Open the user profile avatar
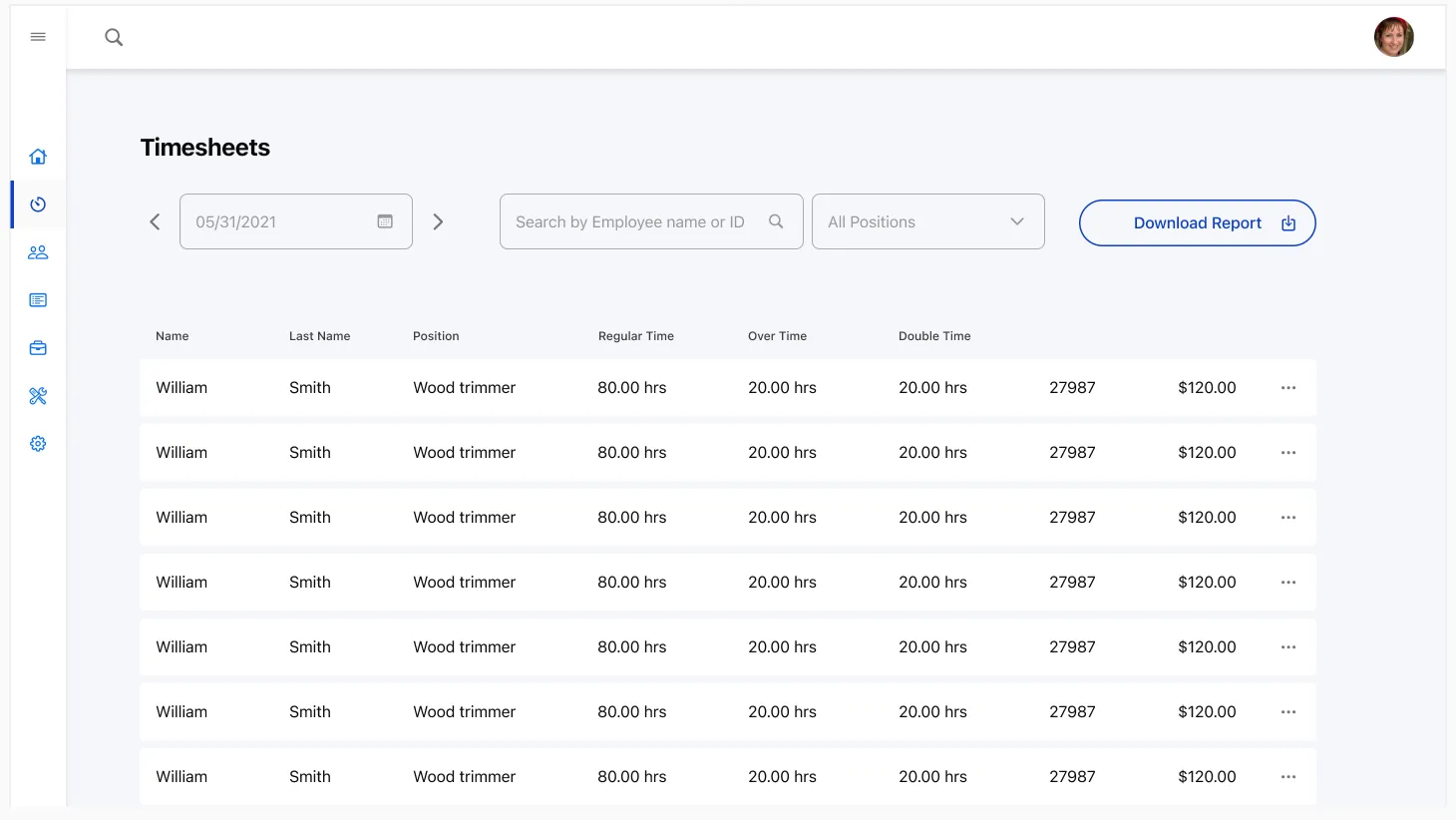Image resolution: width=1456 pixels, height=820 pixels. tap(1393, 37)
